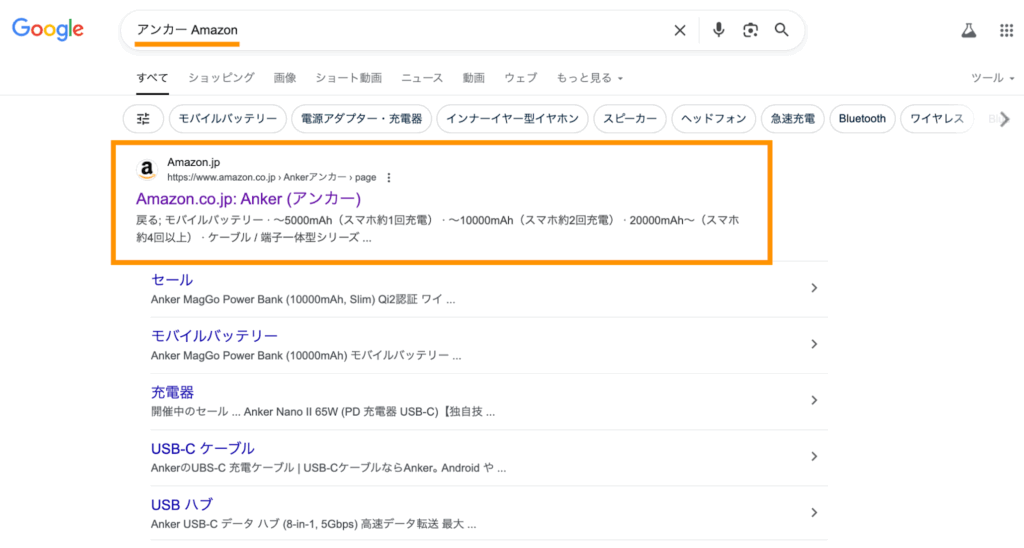Click the Amazon.jp site name text

[193, 162]
